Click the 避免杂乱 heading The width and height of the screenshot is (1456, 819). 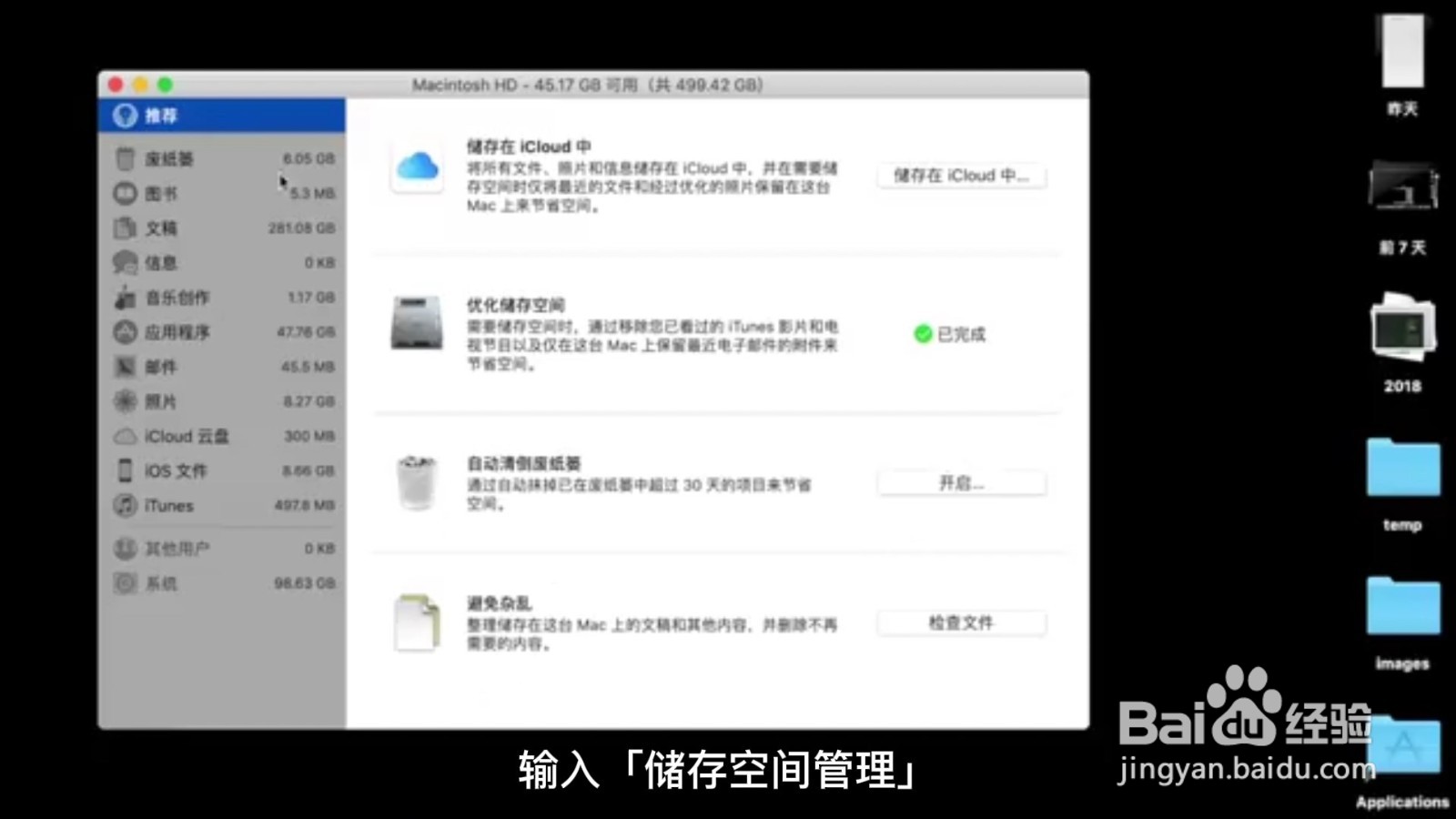tap(499, 603)
